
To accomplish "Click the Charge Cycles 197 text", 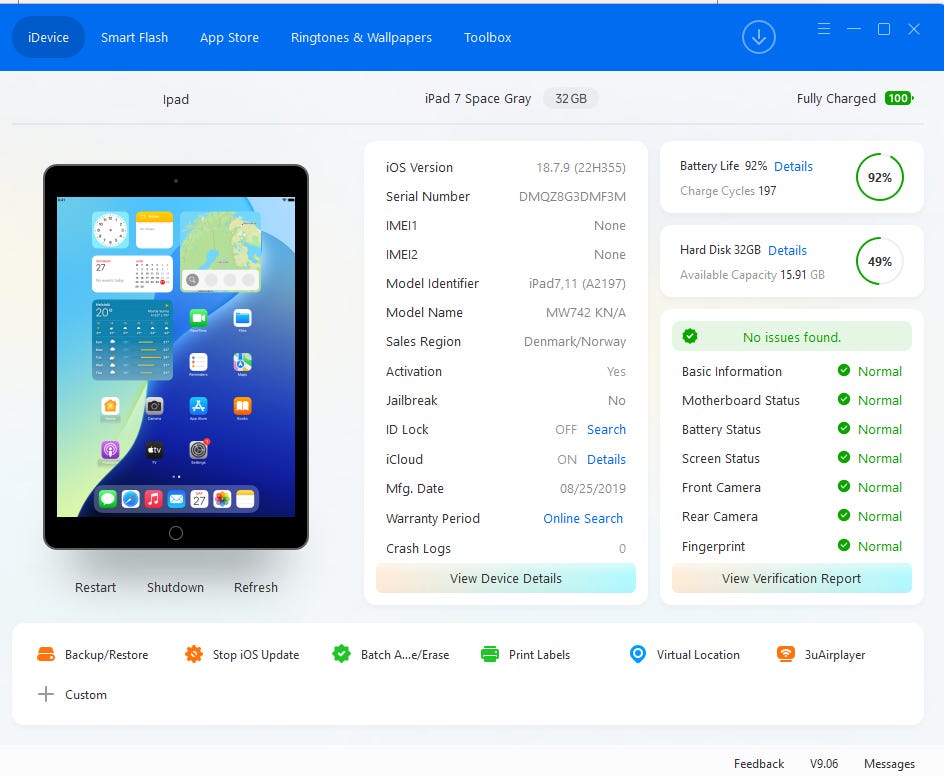I will (728, 191).
